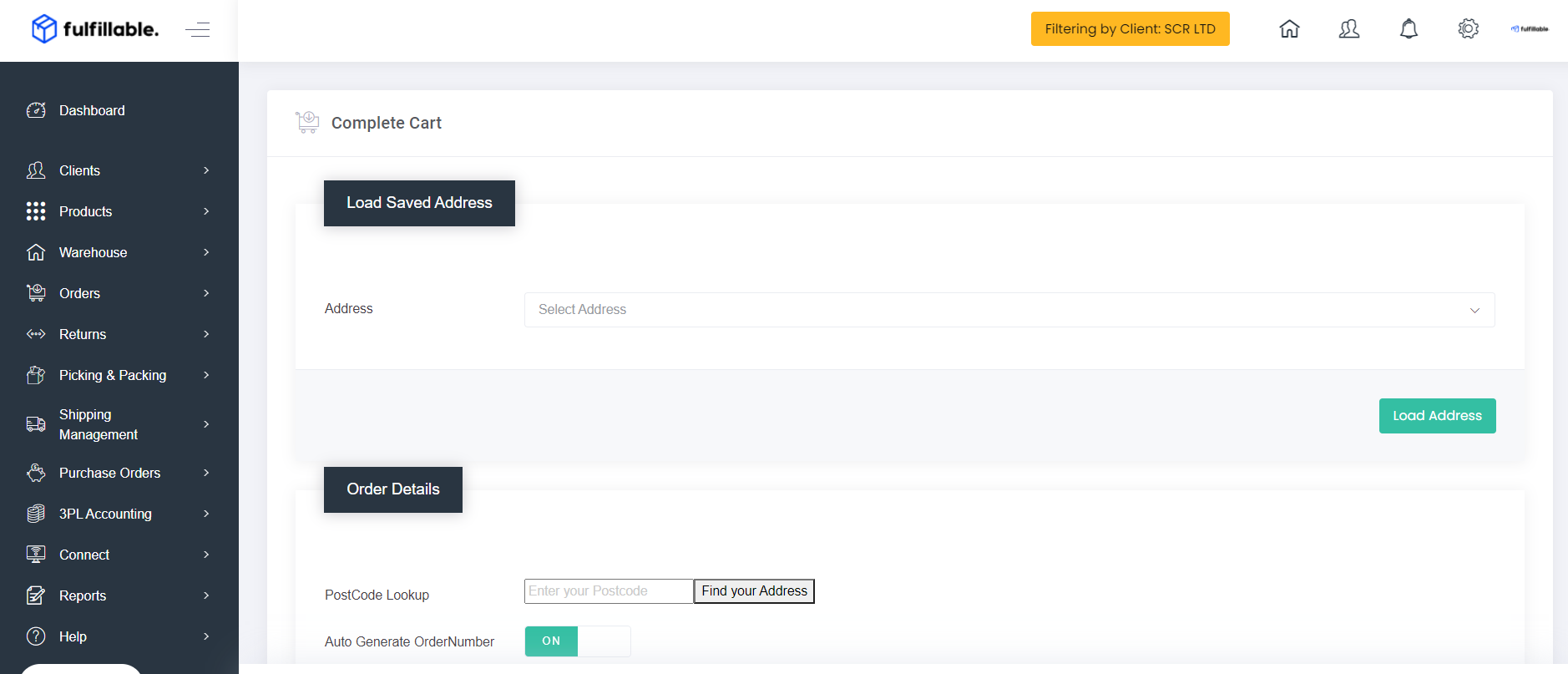Screen dimensions: 1568x674
Task: Expand the Returns submenu chevron
Action: click(x=206, y=334)
